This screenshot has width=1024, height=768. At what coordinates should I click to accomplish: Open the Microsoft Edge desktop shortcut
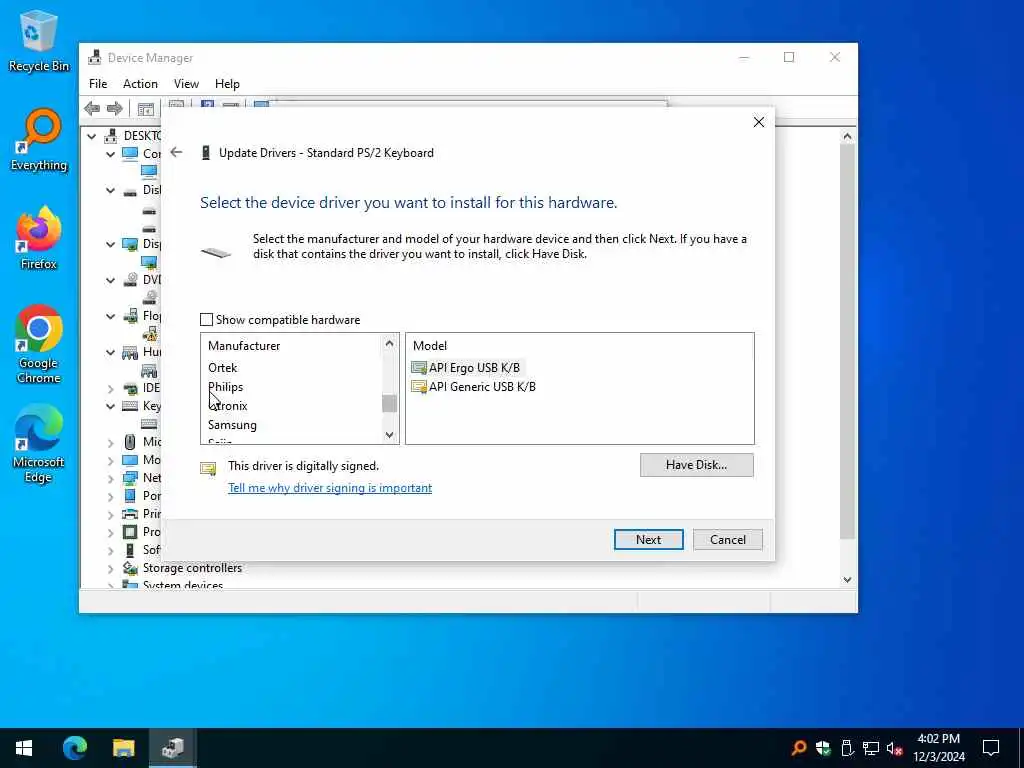[x=39, y=444]
